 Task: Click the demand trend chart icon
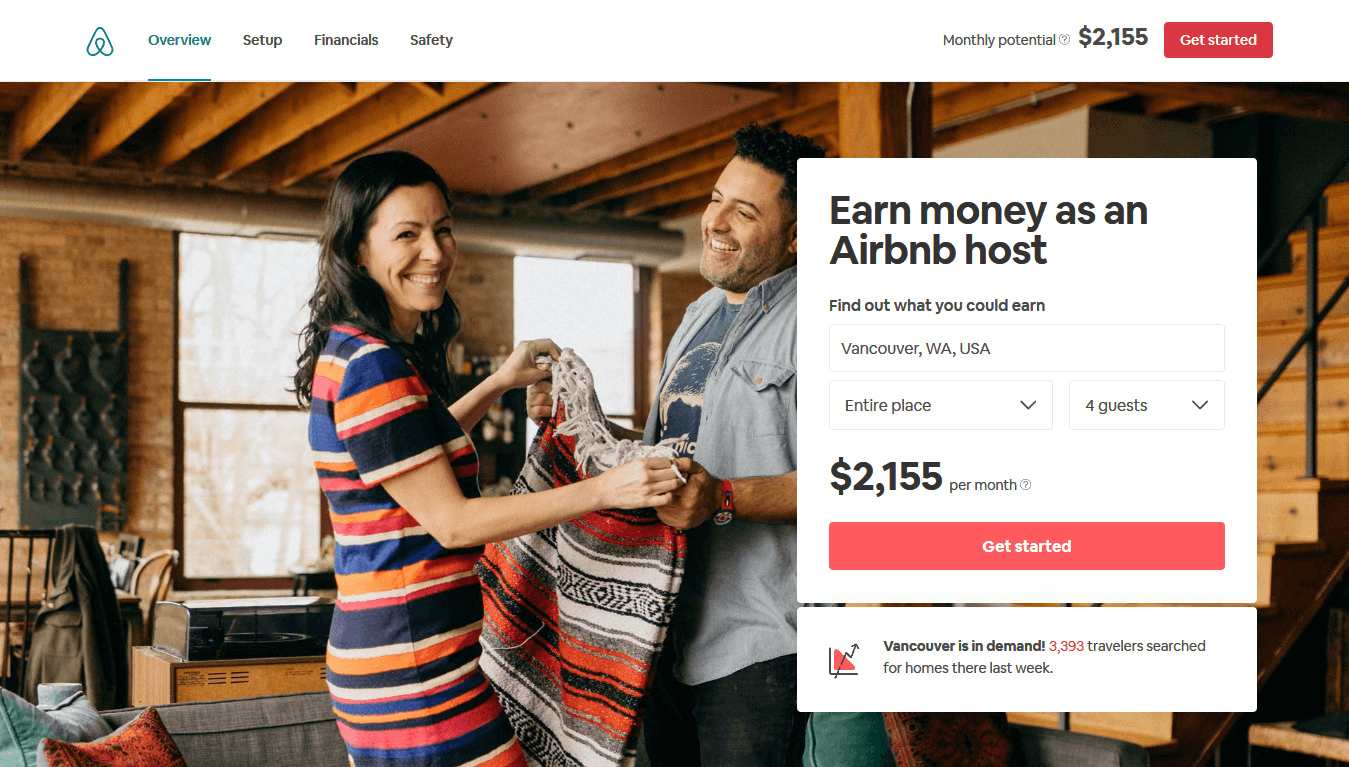844,660
